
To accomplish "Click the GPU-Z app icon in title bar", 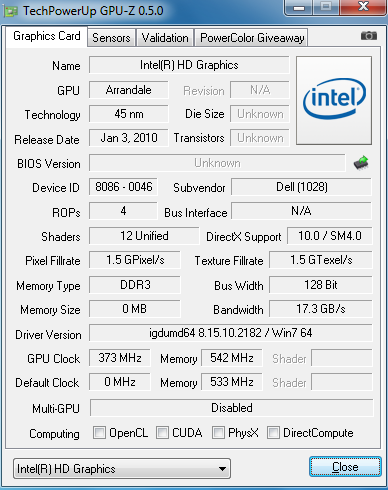I will (11, 11).
